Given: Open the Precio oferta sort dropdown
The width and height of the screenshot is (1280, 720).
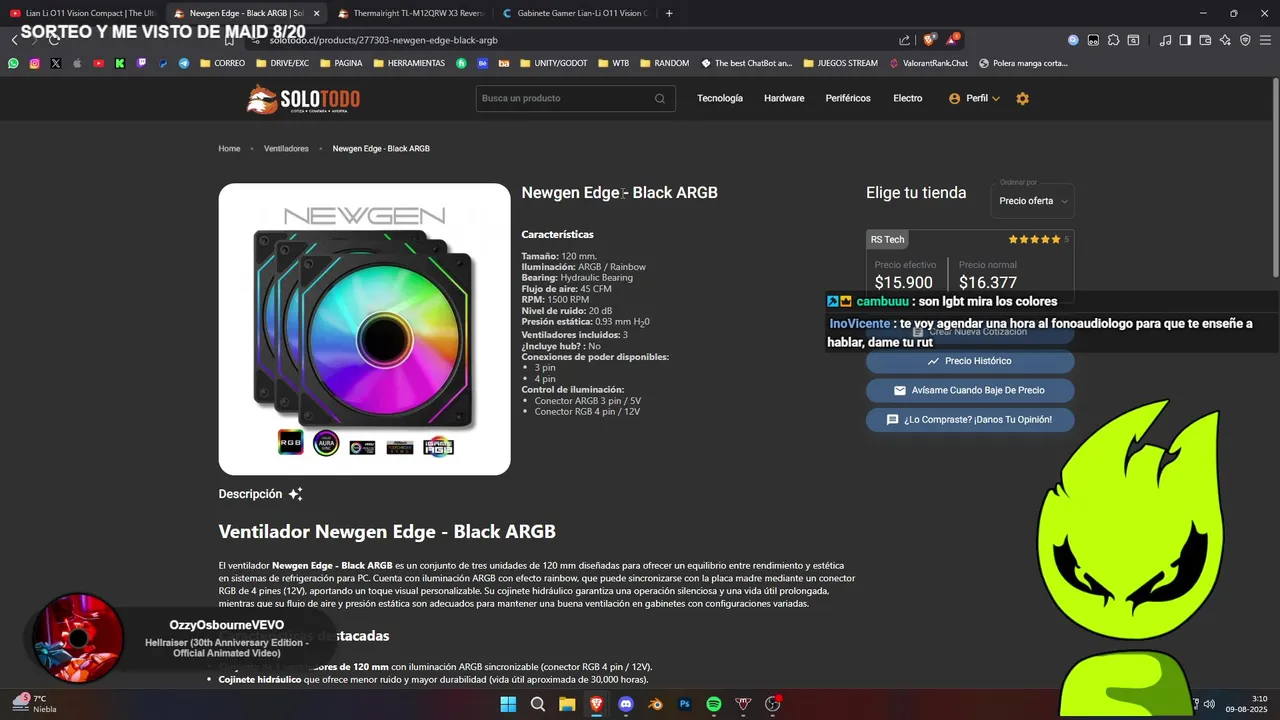Looking at the screenshot, I should pos(1034,201).
